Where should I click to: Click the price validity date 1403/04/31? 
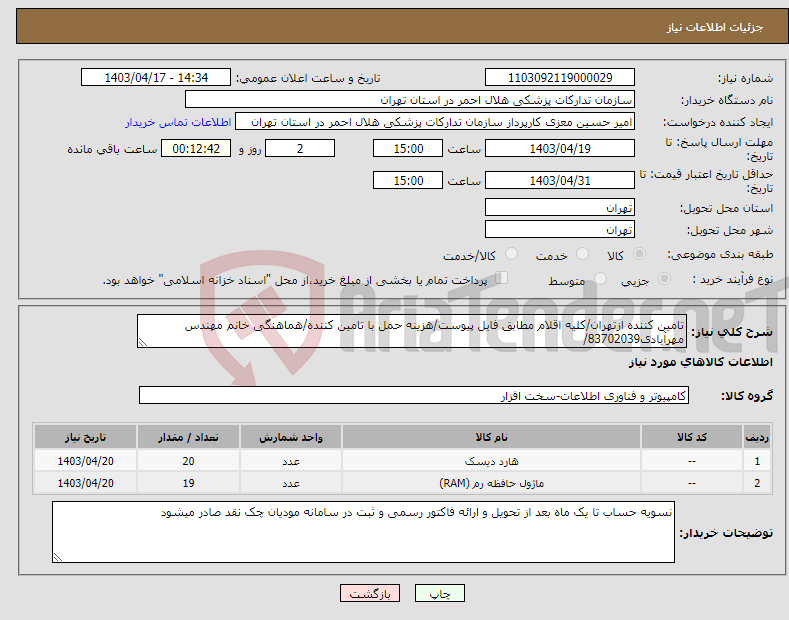click(560, 180)
